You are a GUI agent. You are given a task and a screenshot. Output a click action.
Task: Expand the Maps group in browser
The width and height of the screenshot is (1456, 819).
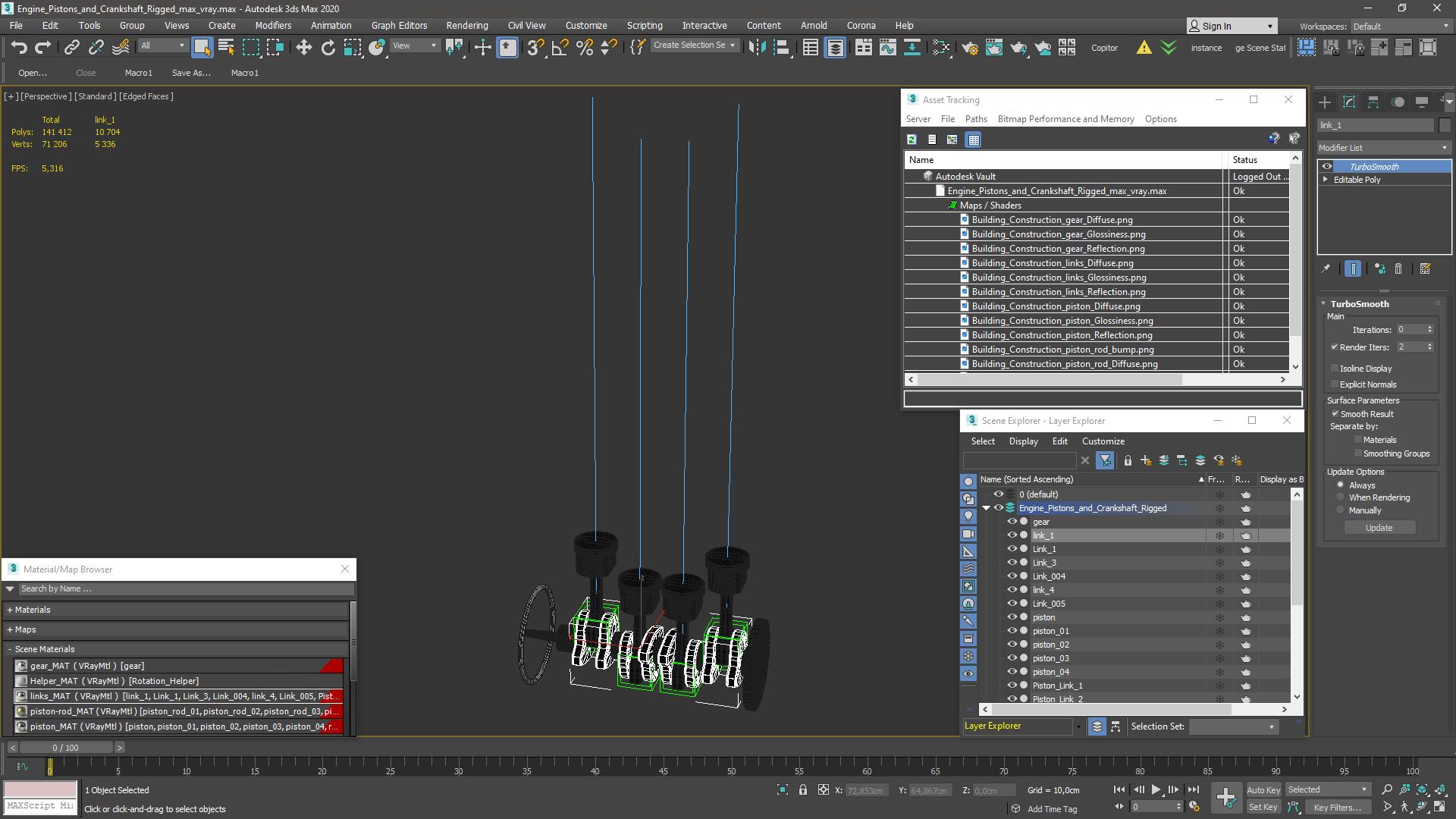10,629
